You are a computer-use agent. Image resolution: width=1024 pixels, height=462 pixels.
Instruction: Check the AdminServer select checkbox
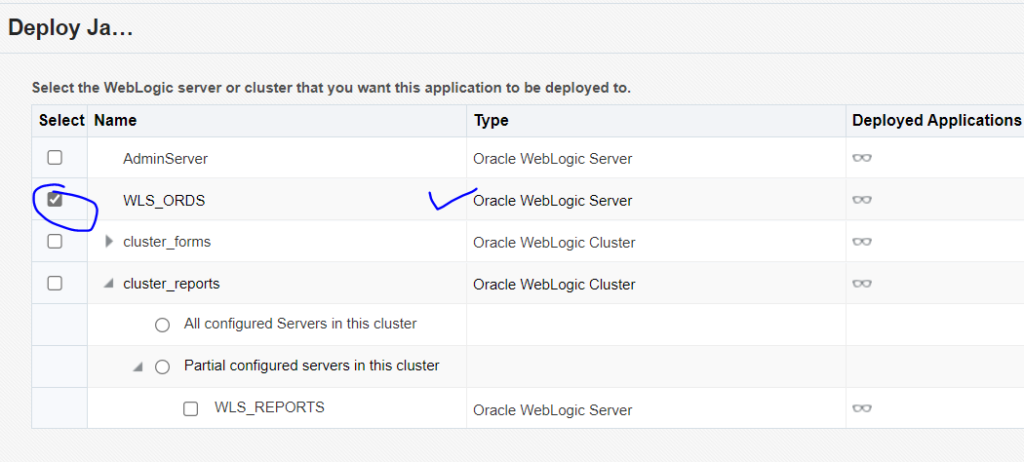55,157
